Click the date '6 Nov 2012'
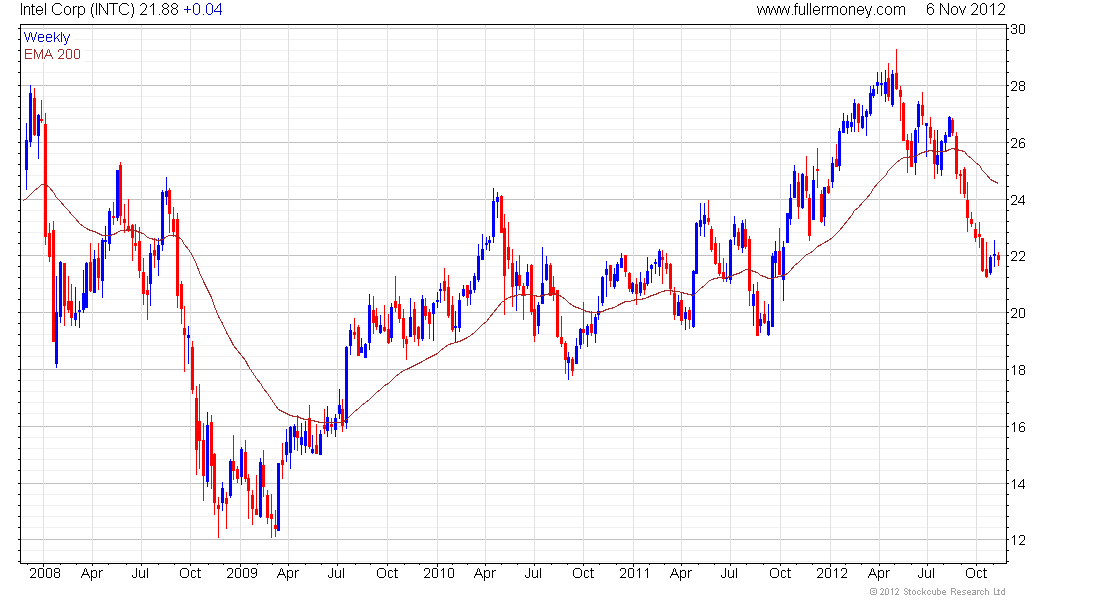 (x=965, y=10)
